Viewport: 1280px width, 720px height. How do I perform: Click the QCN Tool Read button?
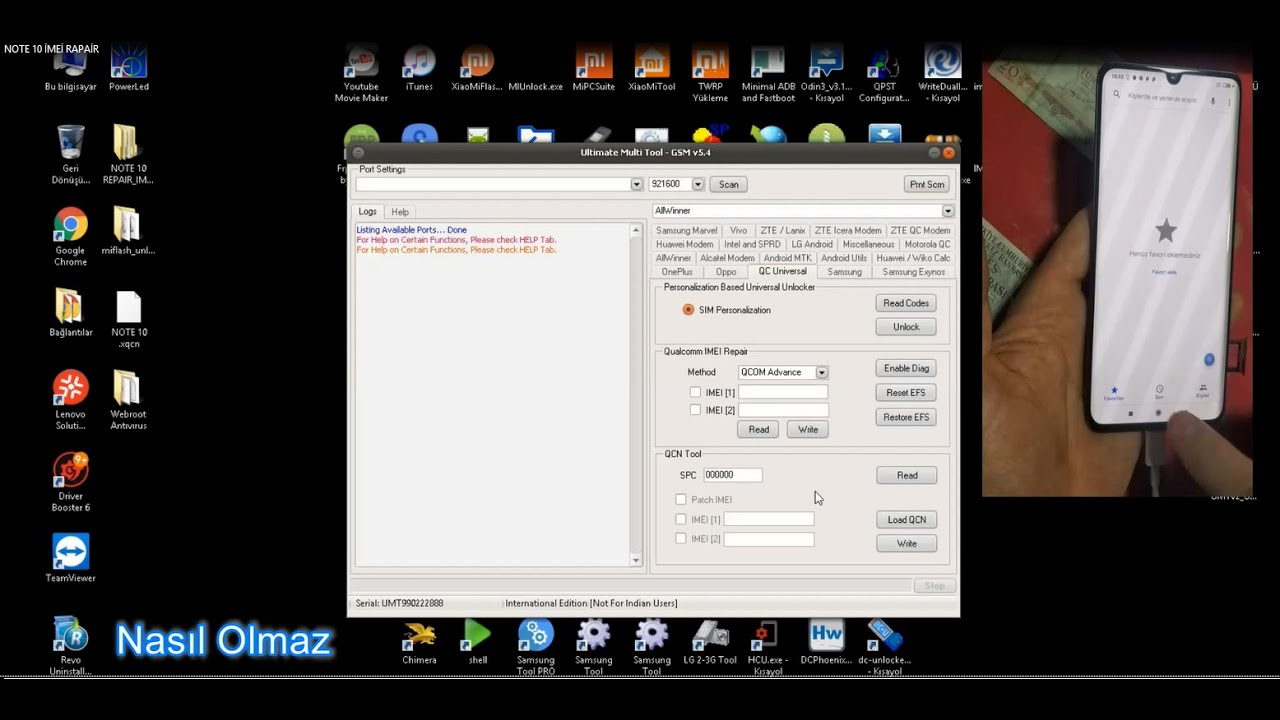click(x=907, y=475)
